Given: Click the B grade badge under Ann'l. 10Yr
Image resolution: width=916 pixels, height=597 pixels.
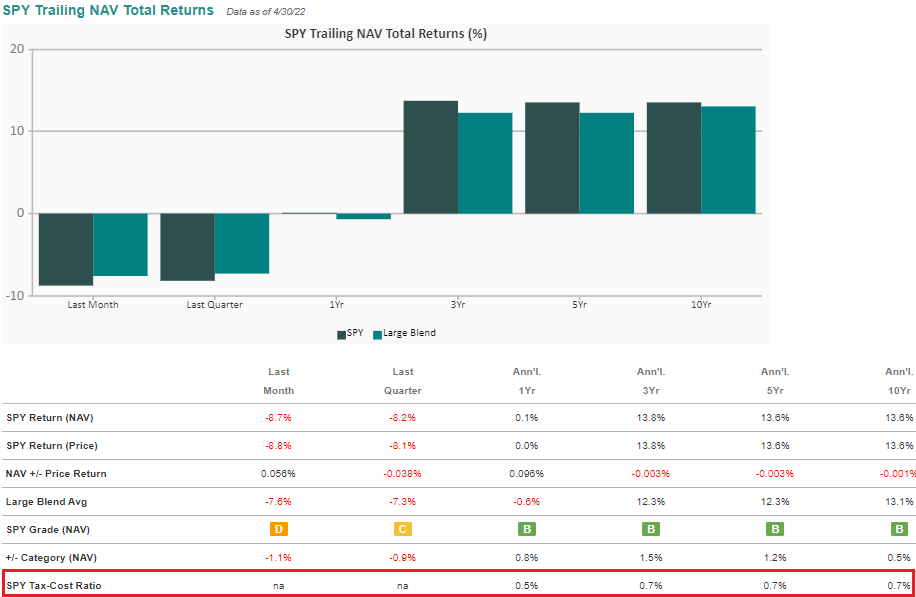Looking at the screenshot, I should pyautogui.click(x=898, y=529).
